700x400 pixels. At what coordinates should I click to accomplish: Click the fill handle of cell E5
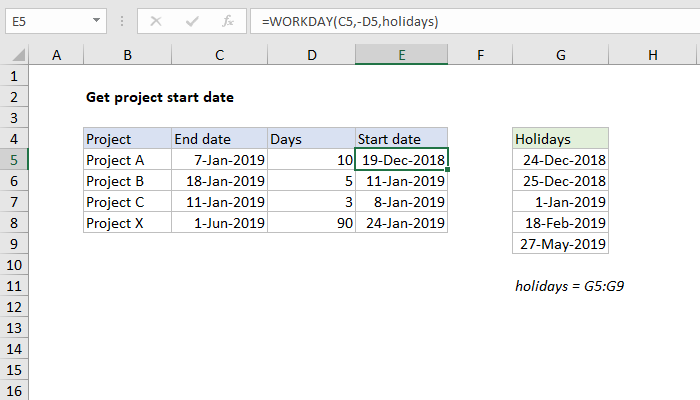tap(447, 170)
